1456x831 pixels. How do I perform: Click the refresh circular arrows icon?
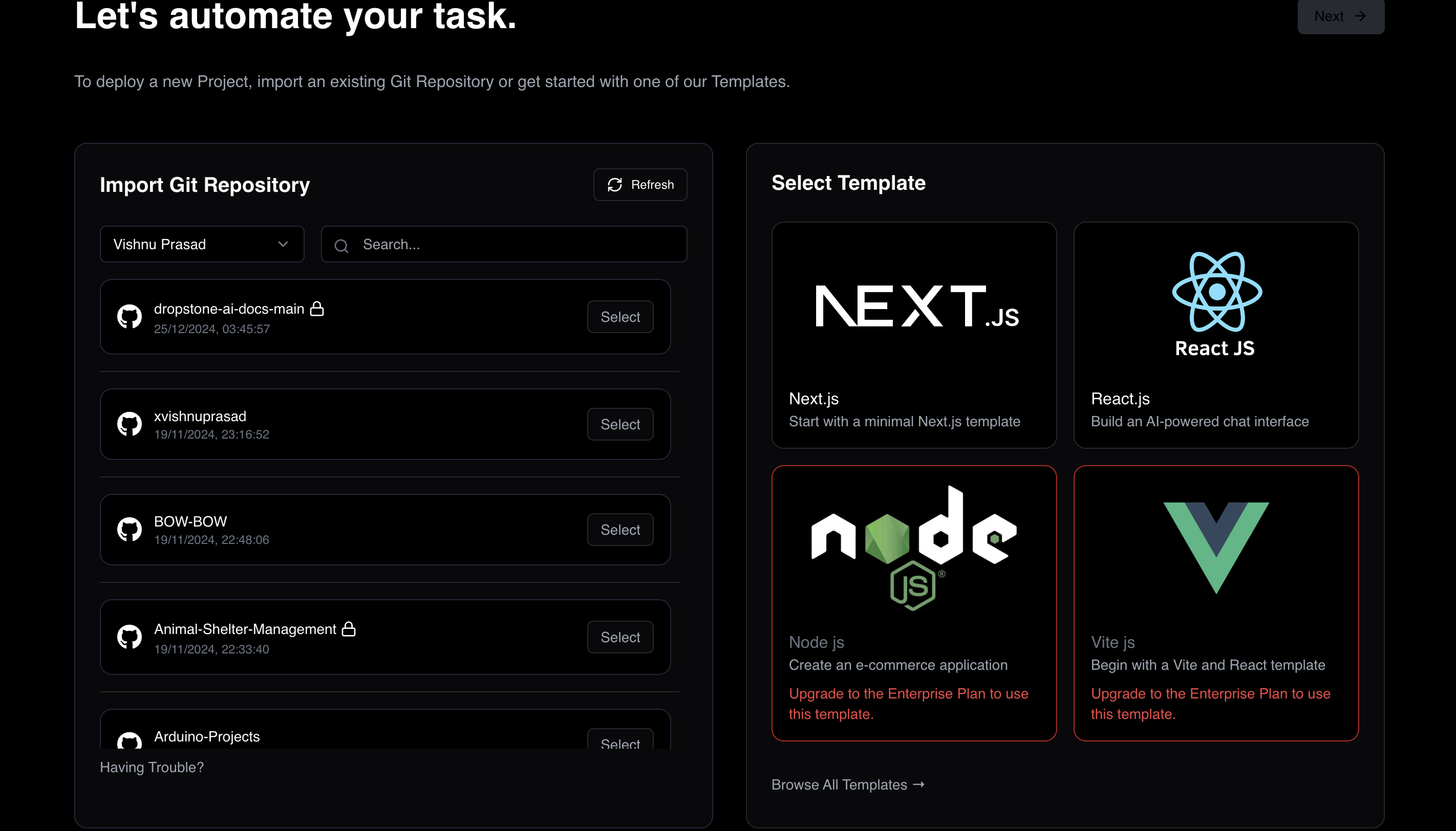614,184
